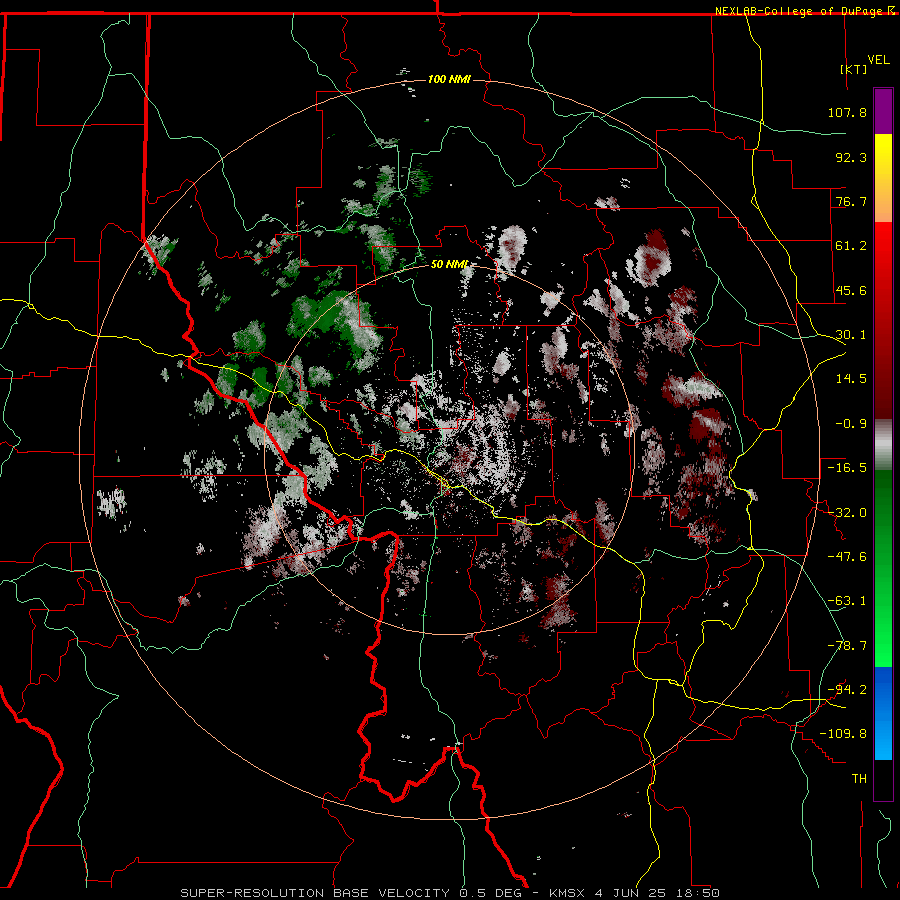Click the 76.7 legend value
The image size is (900, 900).
(851, 201)
